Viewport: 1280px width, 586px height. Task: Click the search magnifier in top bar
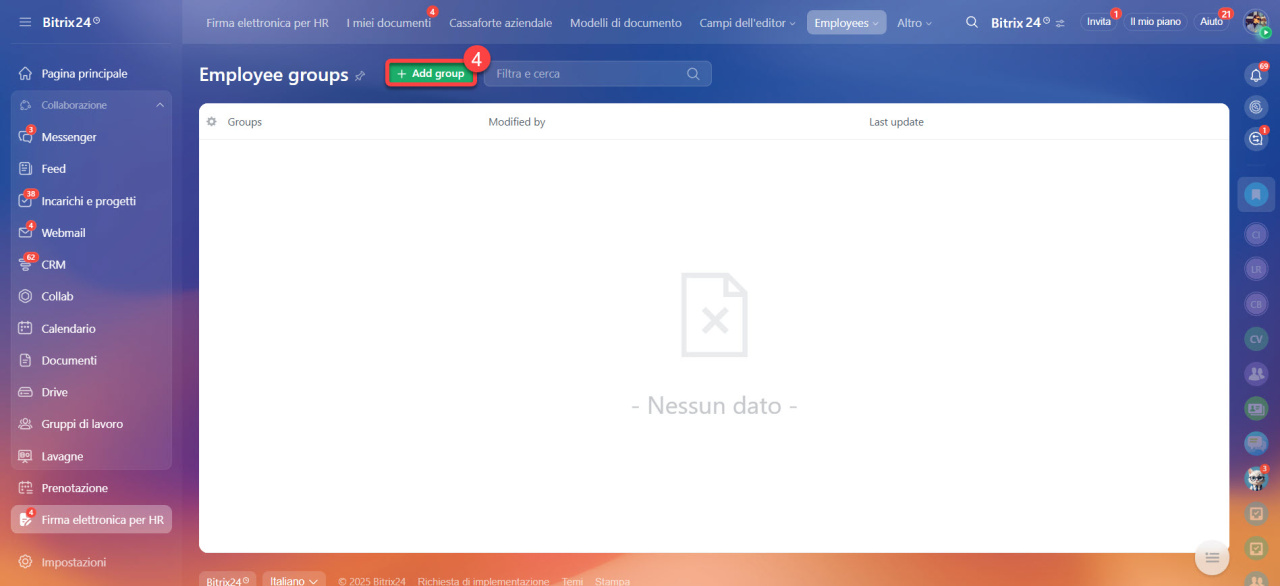[x=971, y=22]
